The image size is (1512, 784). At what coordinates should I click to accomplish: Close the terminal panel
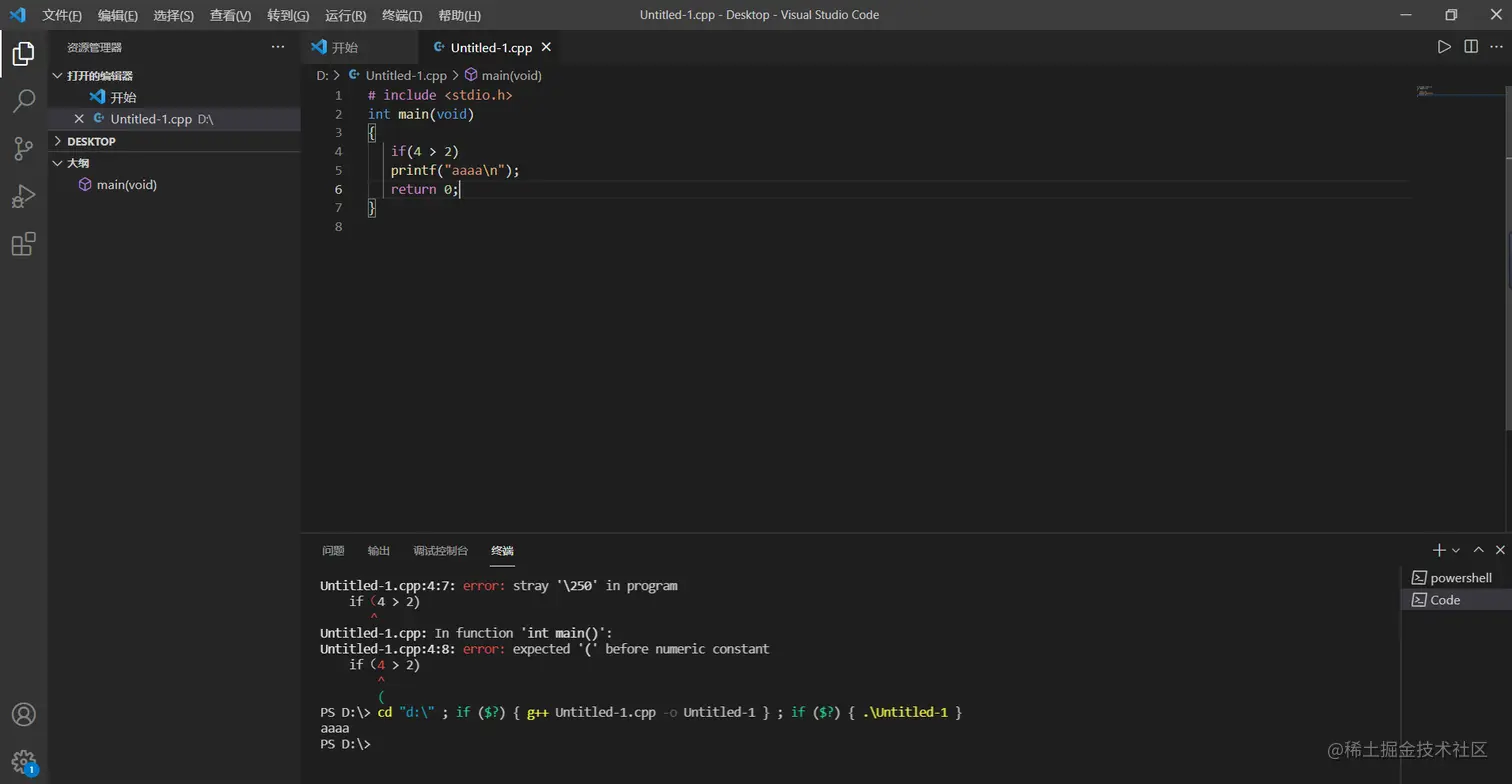1500,550
